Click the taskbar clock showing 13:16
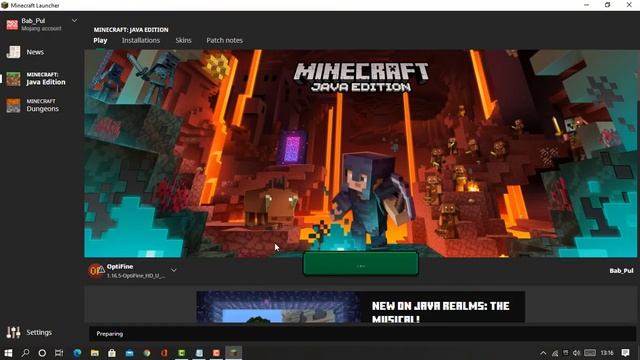 click(607, 353)
